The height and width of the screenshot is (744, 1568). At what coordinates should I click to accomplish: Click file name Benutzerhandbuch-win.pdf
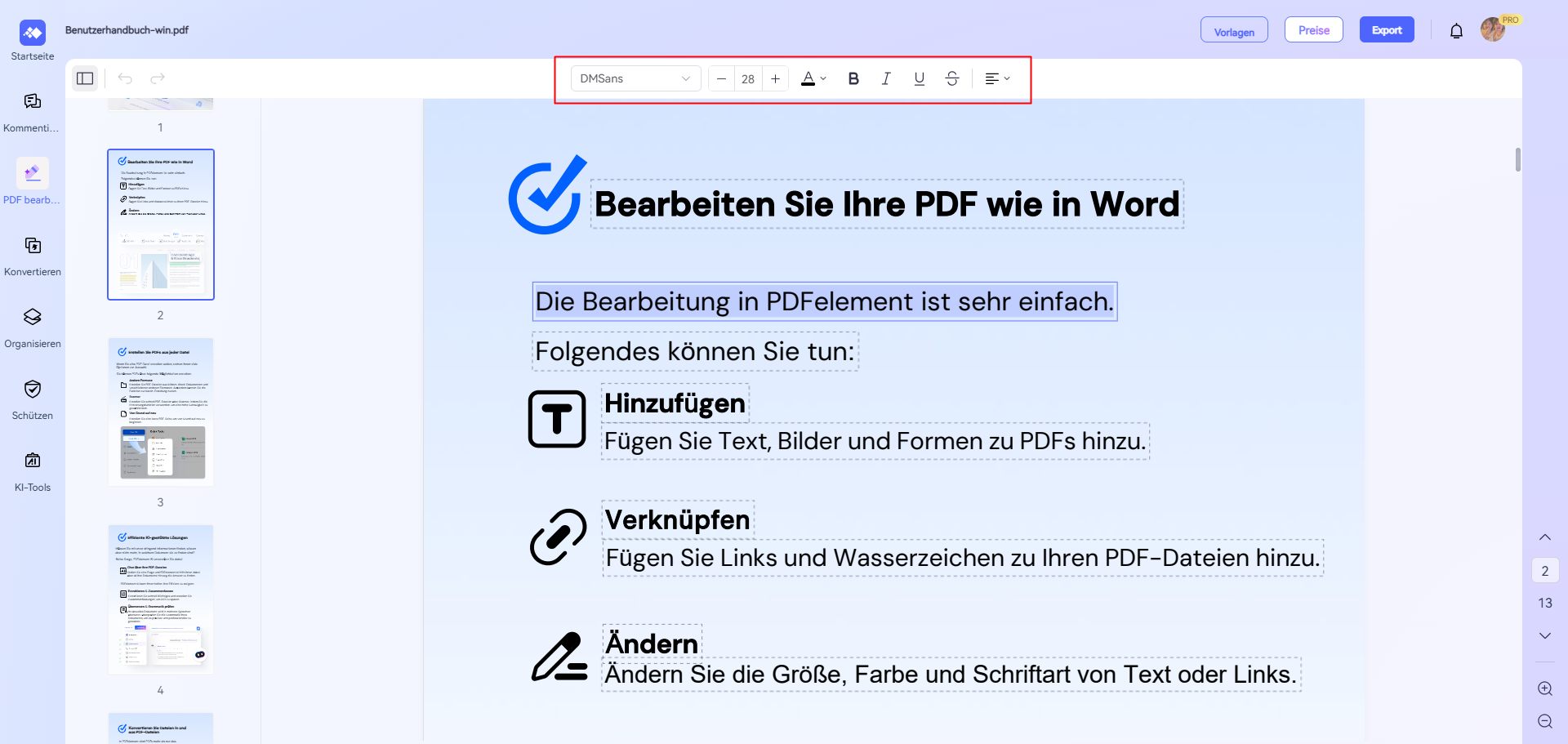pos(127,30)
